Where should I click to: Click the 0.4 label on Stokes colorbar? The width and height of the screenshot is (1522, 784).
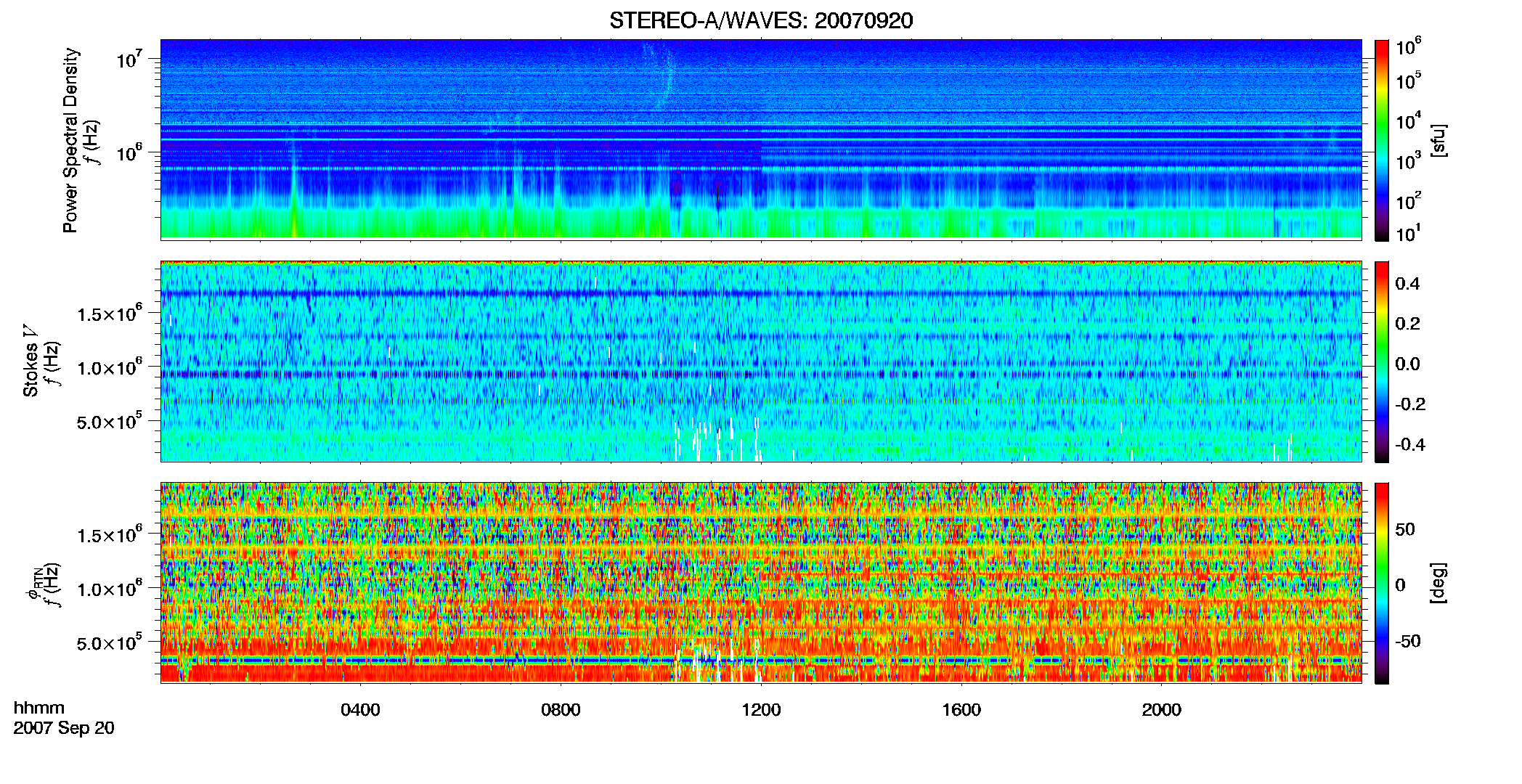(x=1407, y=284)
